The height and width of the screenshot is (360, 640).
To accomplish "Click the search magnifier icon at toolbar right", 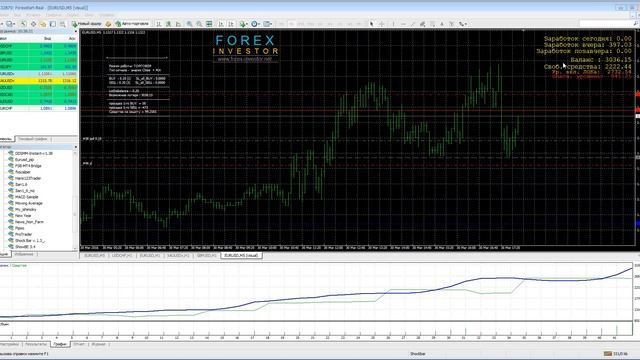I will click(x=636, y=24).
